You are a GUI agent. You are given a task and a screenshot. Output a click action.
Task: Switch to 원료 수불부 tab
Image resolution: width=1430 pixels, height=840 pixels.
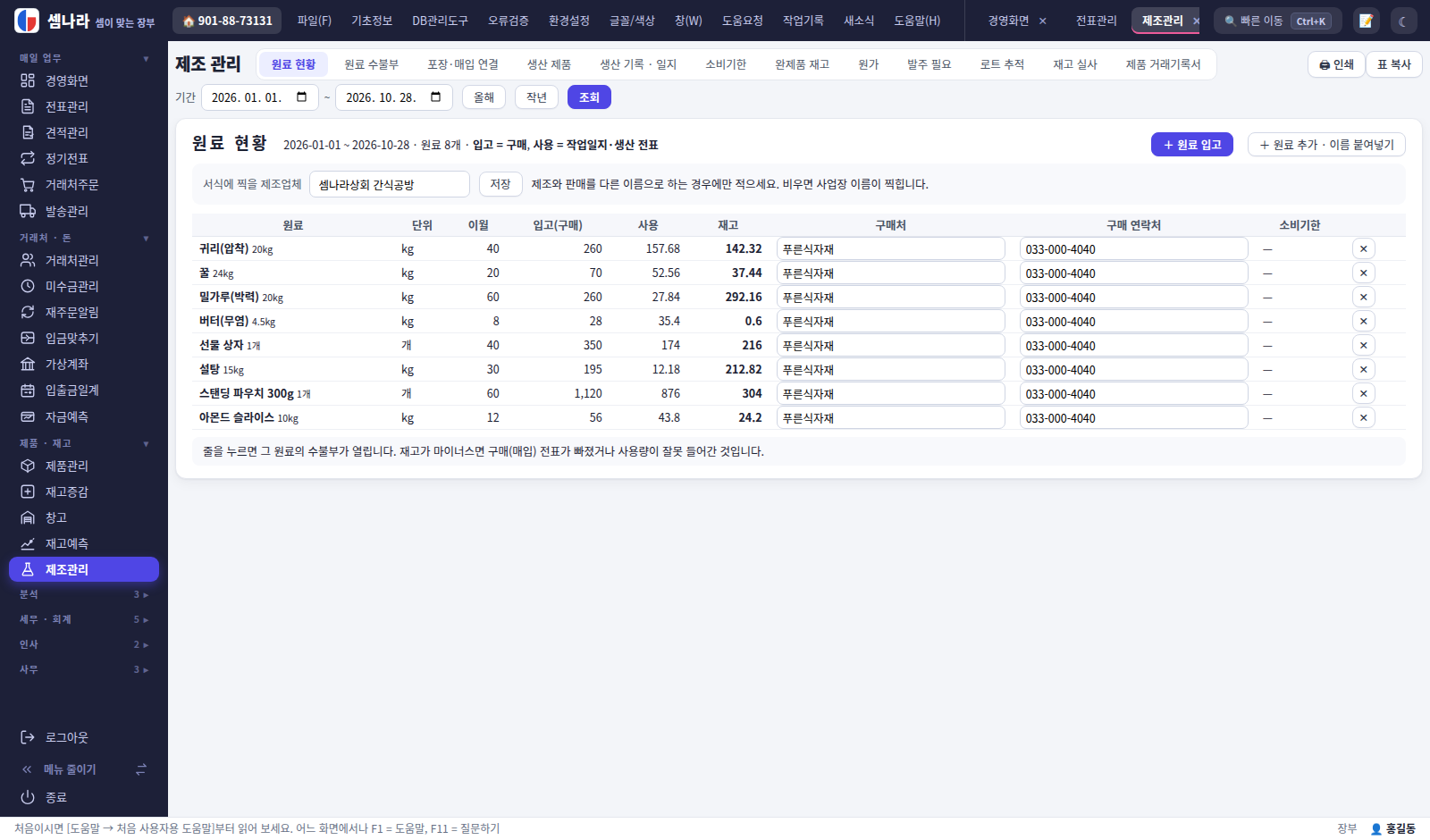click(x=371, y=64)
